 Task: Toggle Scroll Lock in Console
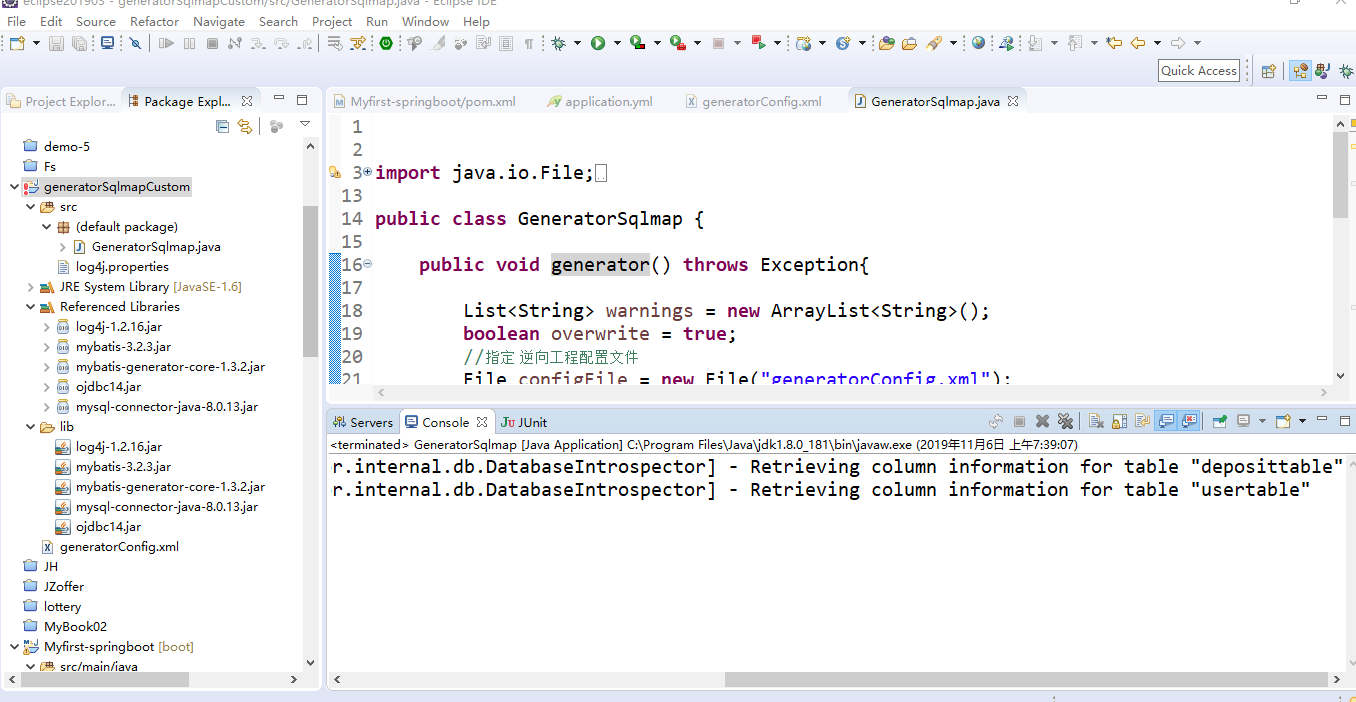(x=1119, y=422)
